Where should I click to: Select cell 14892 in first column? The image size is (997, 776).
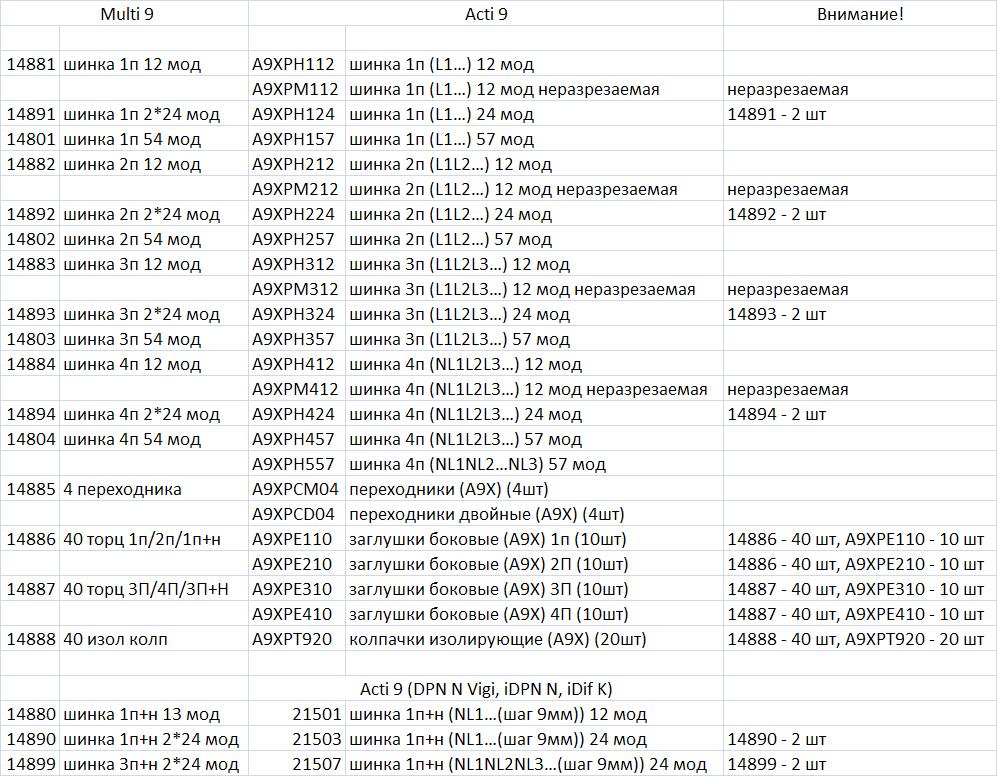point(31,214)
